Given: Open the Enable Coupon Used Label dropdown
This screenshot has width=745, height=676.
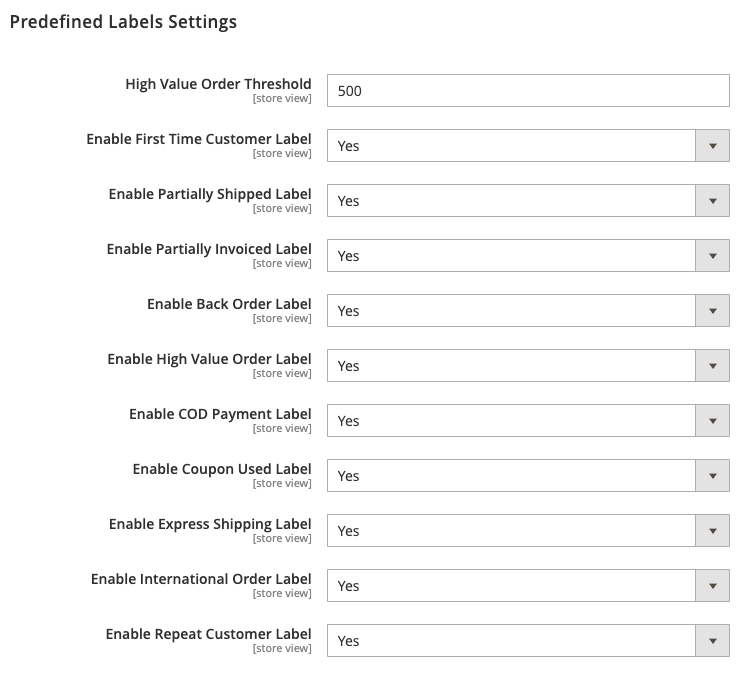Looking at the screenshot, I should [528, 476].
